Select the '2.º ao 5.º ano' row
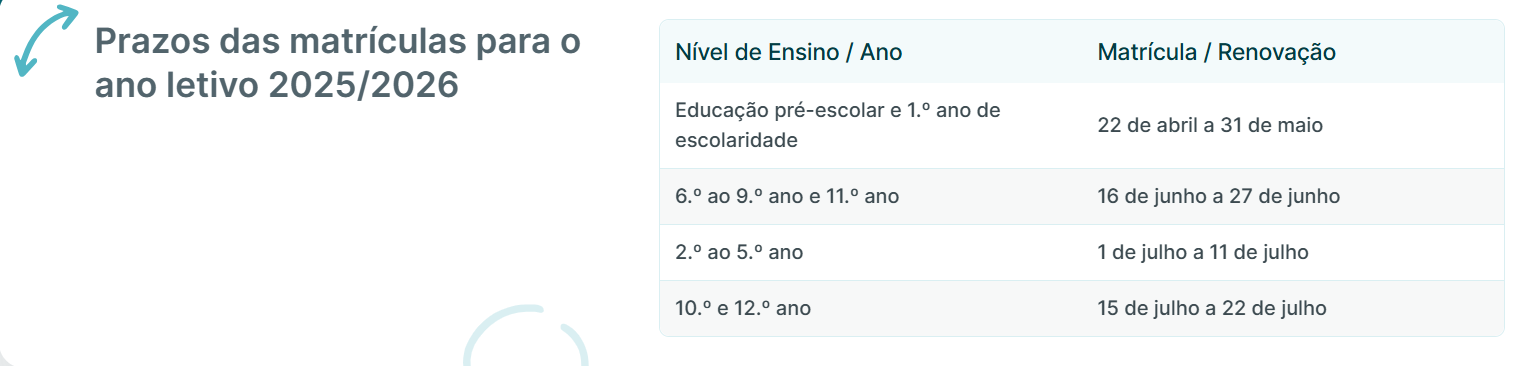 pos(1082,252)
